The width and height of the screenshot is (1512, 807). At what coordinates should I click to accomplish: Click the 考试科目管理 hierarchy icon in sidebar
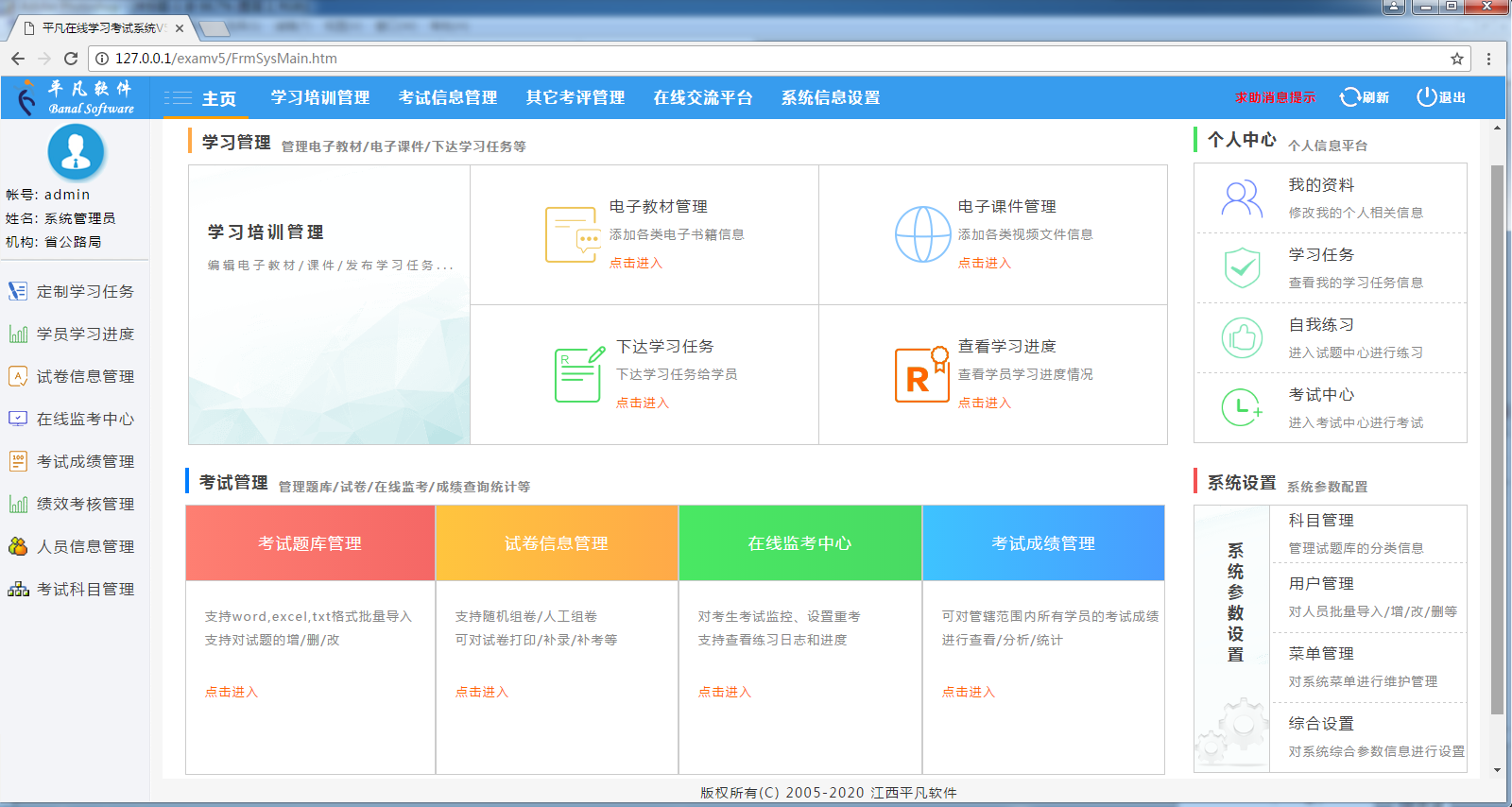click(18, 589)
